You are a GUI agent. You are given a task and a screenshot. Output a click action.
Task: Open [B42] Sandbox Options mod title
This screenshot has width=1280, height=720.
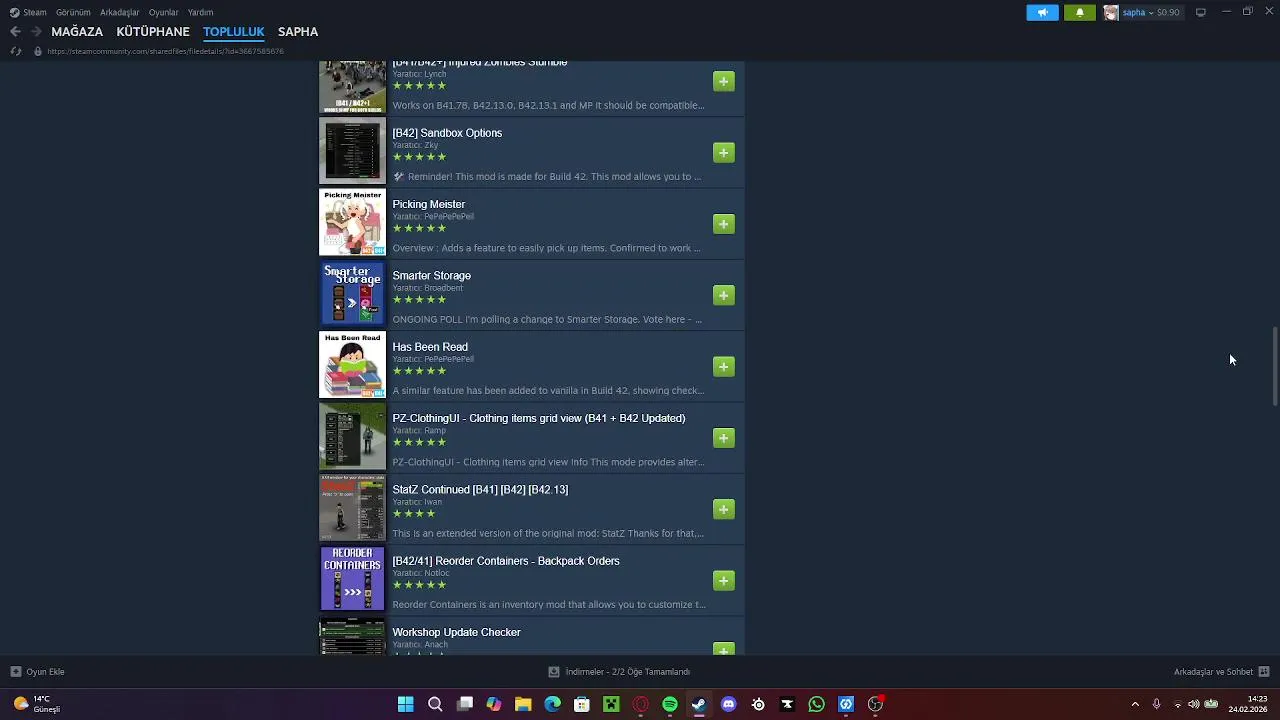coord(447,133)
